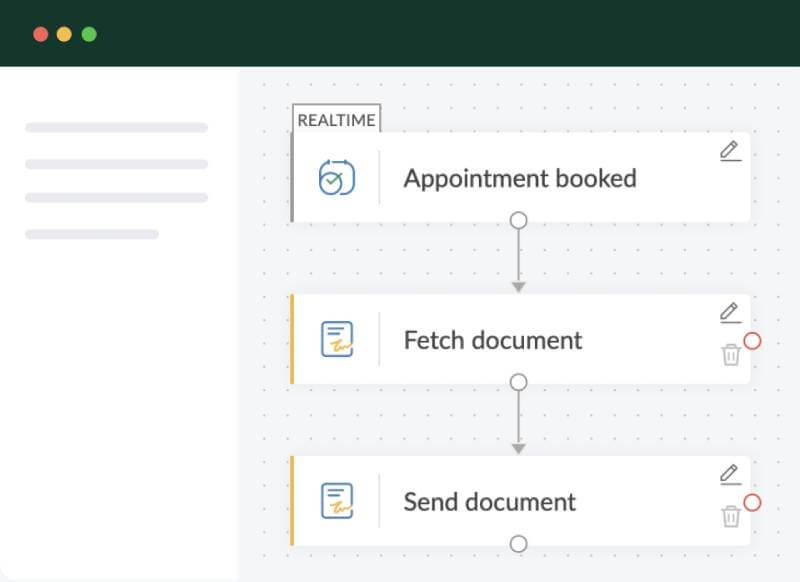Image resolution: width=800 pixels, height=582 pixels.
Task: Delete the Send document step
Action: [x=731, y=516]
